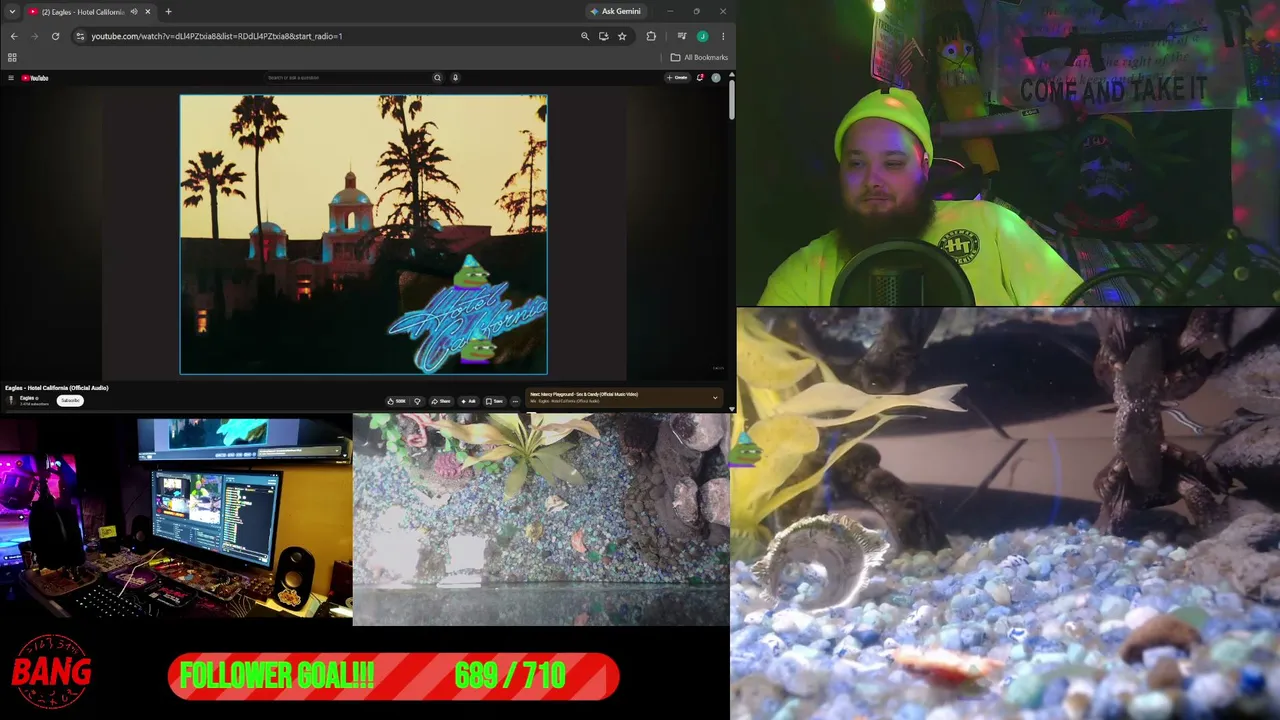
Task: Like the video with thumbs up
Action: [397, 401]
